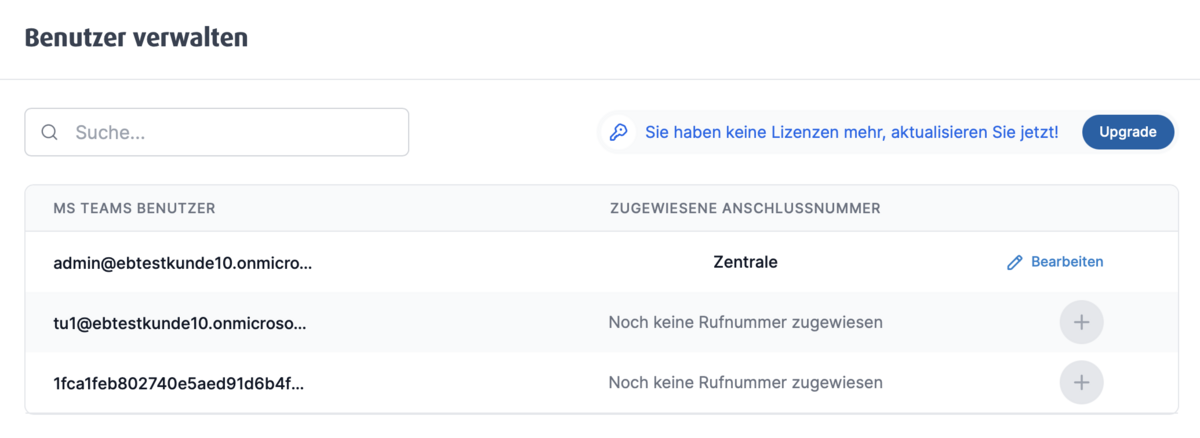Select the tu1@ebtestkunde10 user email
The image size is (1200, 438).
pos(180,322)
